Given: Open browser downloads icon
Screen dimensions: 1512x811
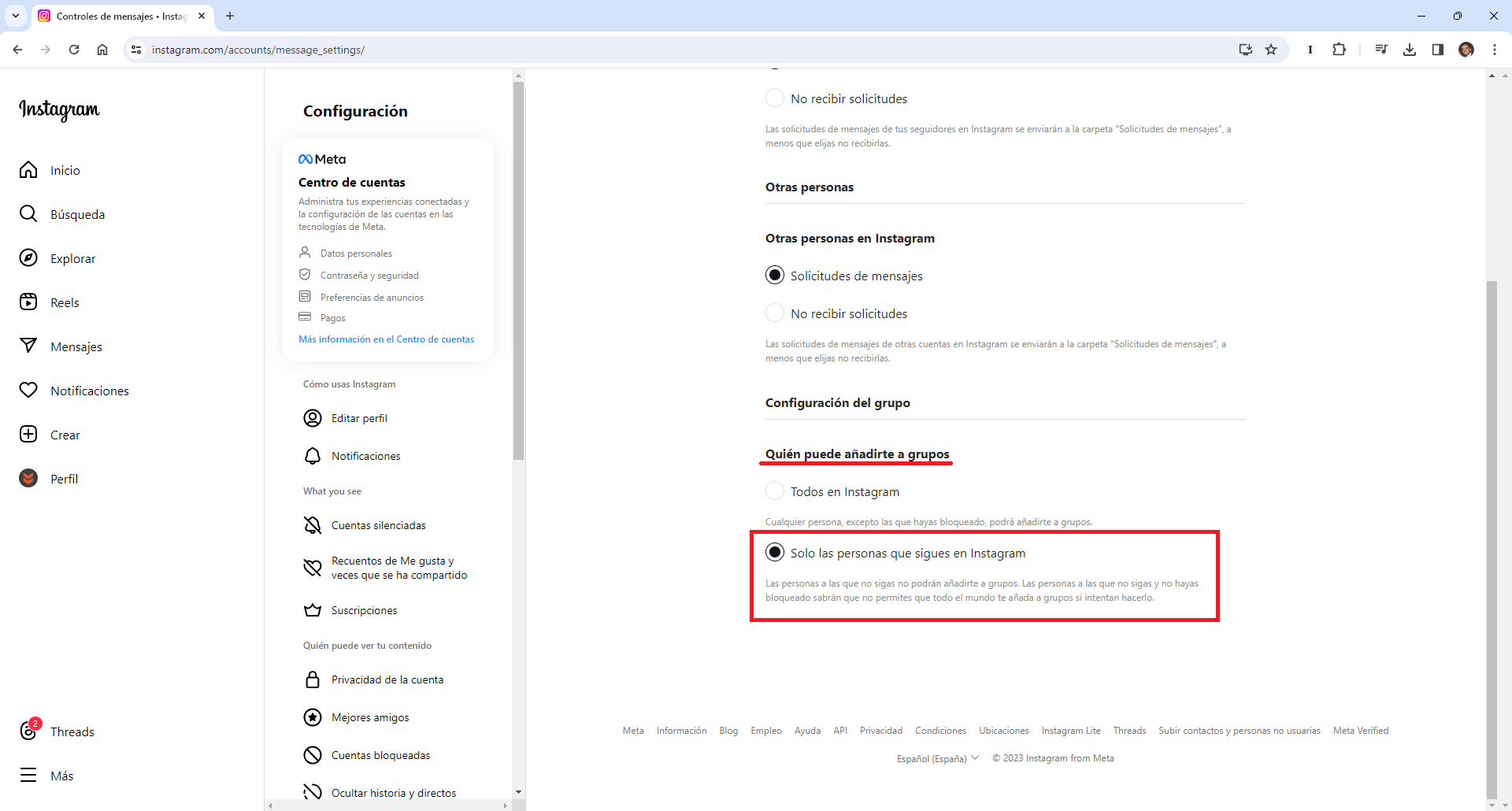Looking at the screenshot, I should pos(1410,50).
